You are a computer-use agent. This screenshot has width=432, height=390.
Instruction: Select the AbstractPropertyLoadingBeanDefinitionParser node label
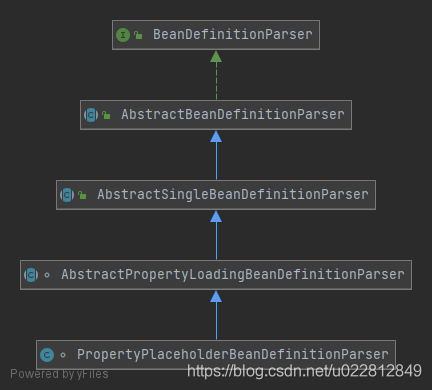(x=233, y=275)
